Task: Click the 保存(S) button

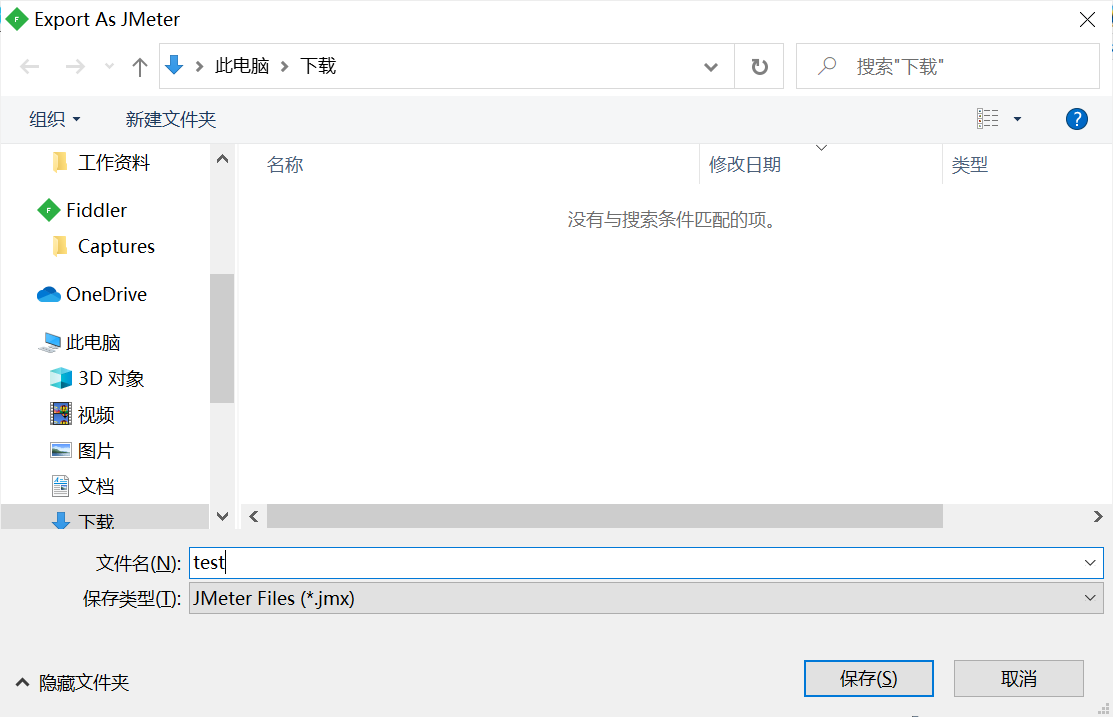Action: (868, 679)
